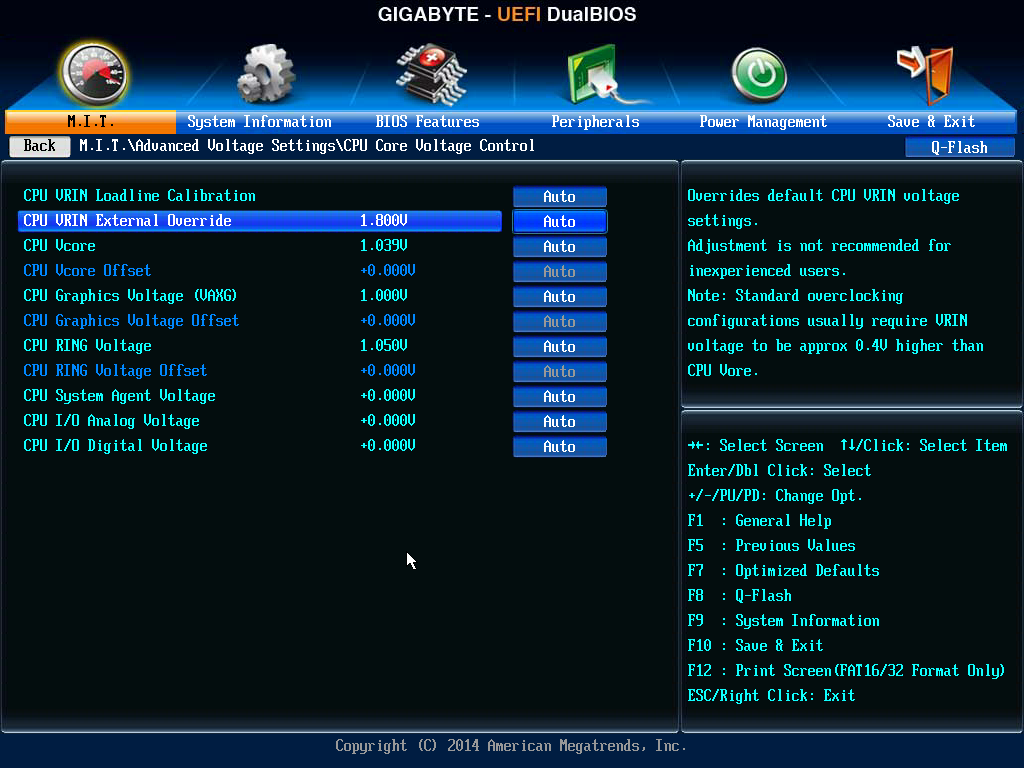Switch to Peripherals tab
This screenshot has height=768, width=1024.
(x=595, y=121)
